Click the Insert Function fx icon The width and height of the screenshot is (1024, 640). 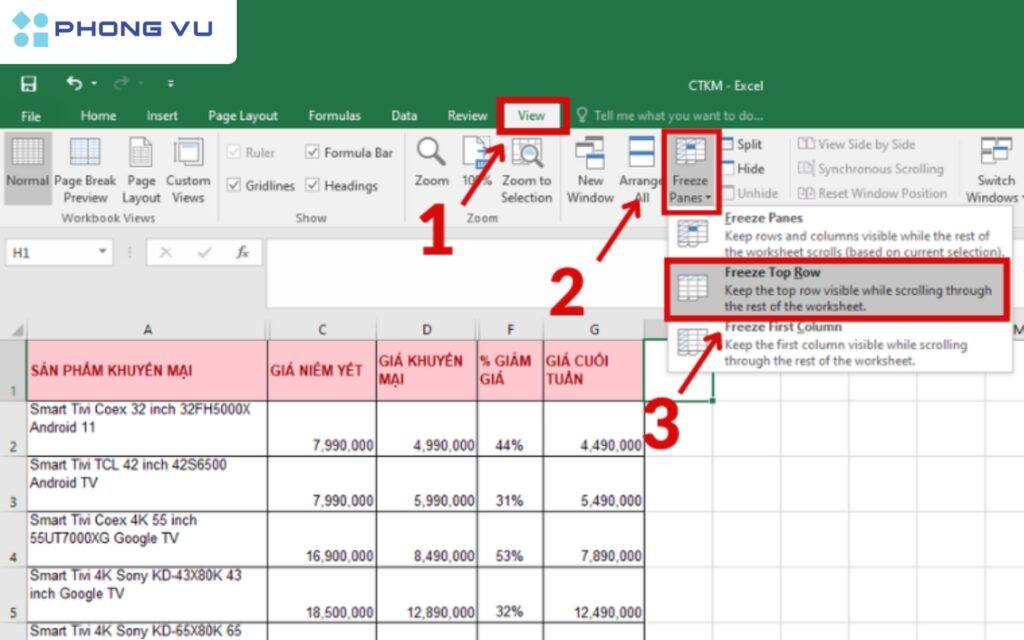pos(242,253)
